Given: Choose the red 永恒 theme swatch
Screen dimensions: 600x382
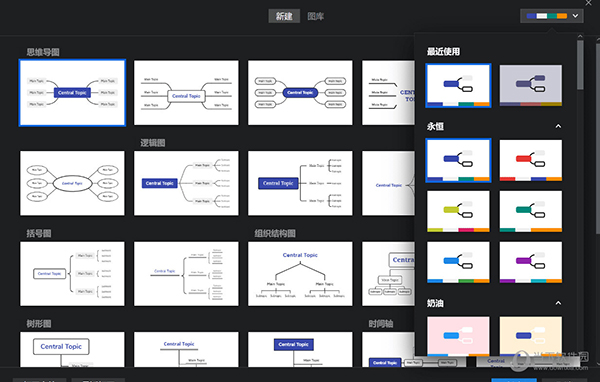Looking at the screenshot, I should tap(531, 160).
